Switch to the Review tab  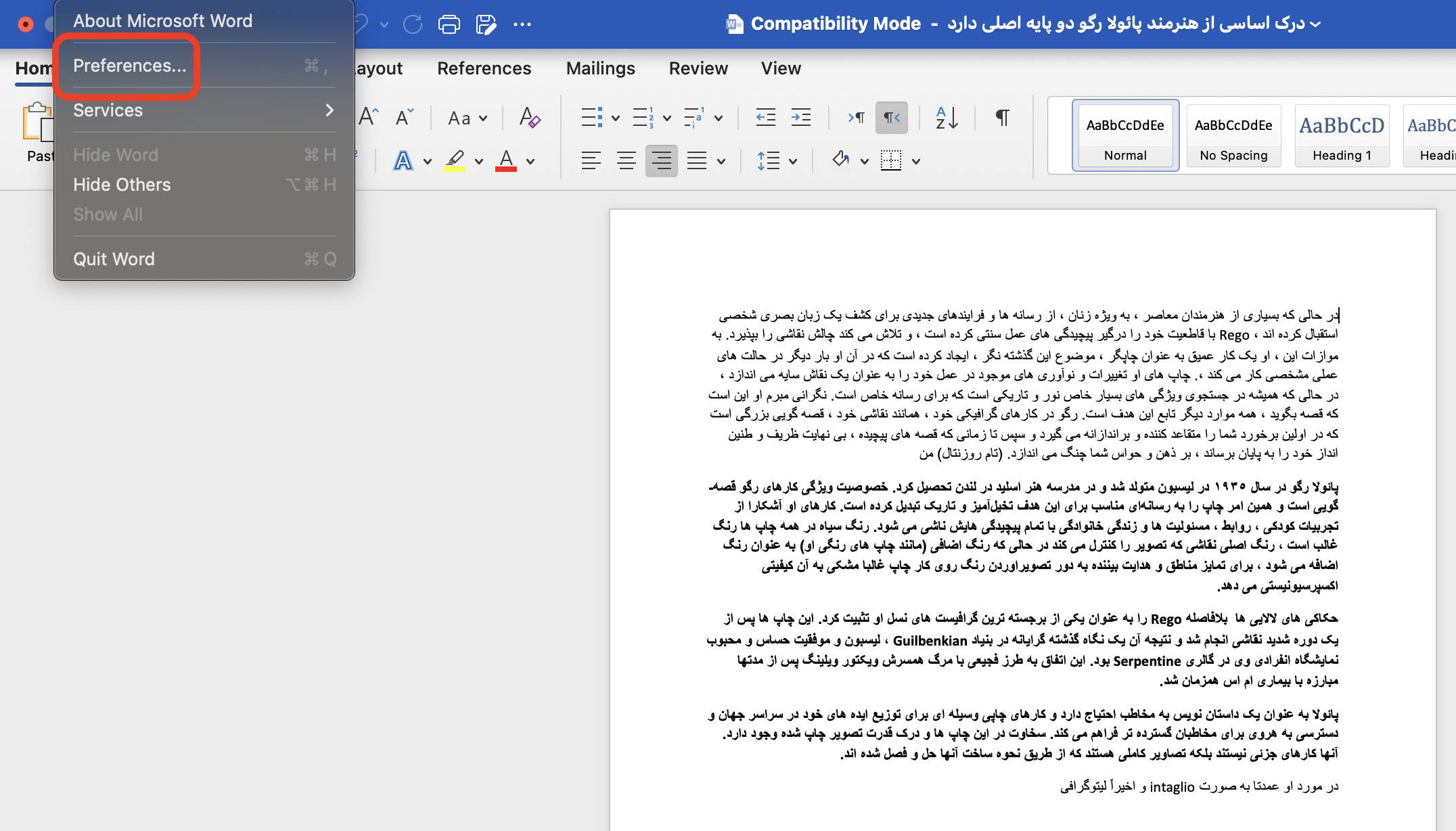point(698,68)
